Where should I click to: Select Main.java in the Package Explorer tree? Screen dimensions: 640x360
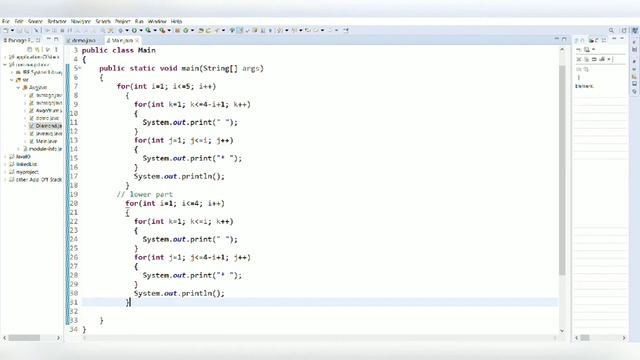(46, 141)
